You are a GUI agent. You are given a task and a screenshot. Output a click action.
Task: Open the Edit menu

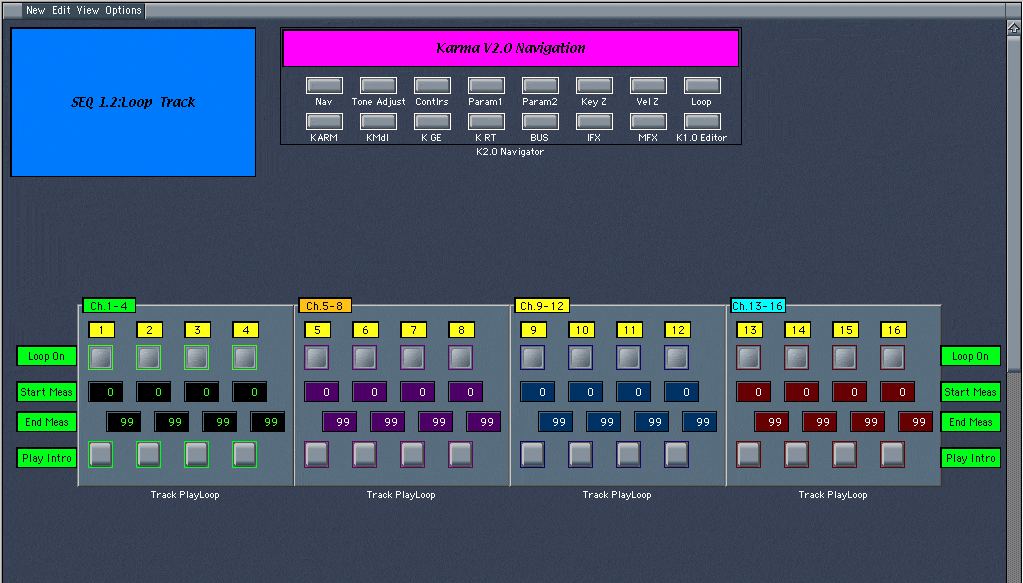click(x=61, y=10)
